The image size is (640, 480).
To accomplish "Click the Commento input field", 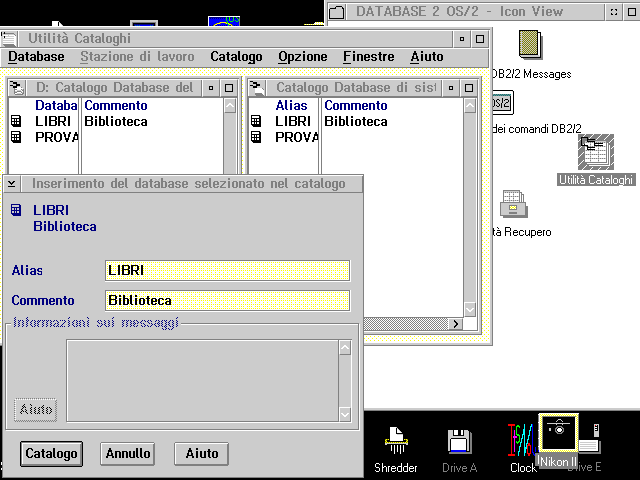I will [x=227, y=300].
